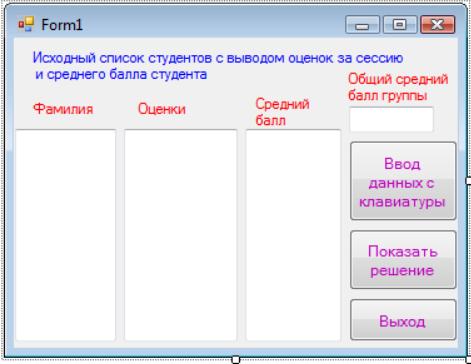Select the list box under 'Фамилия'

click(66, 235)
